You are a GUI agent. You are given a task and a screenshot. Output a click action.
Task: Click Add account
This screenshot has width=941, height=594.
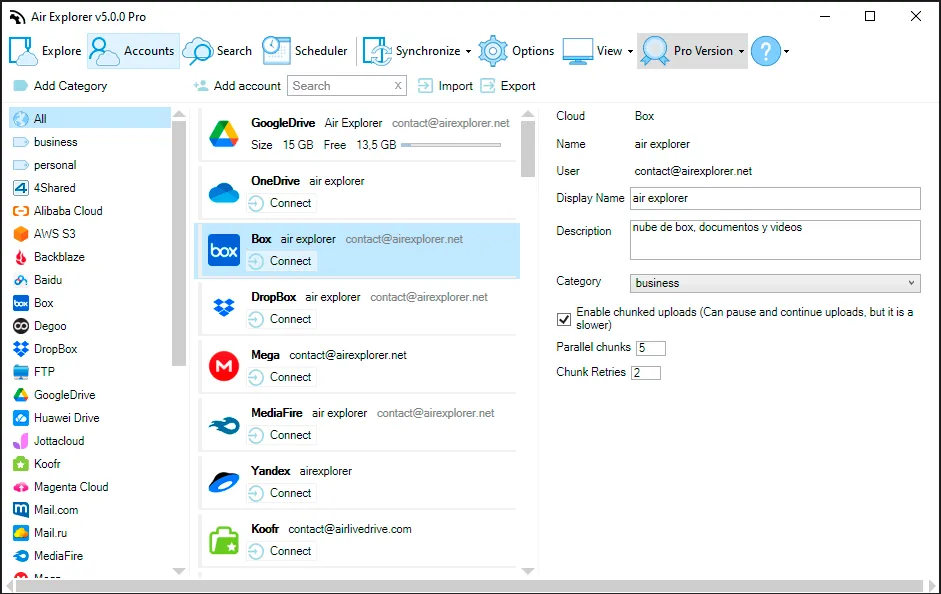237,86
